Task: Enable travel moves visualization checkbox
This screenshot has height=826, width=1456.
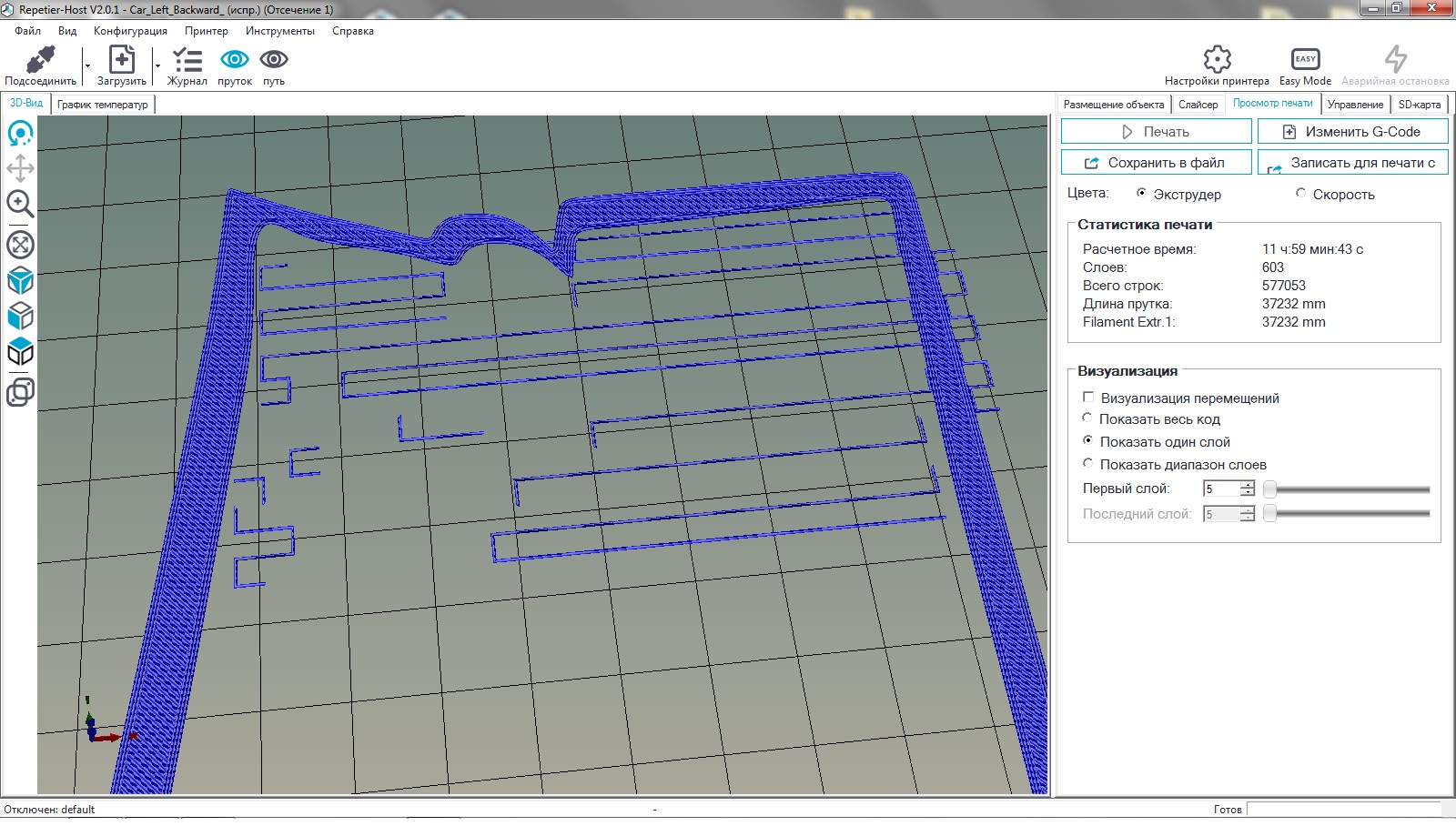Action: click(x=1088, y=398)
